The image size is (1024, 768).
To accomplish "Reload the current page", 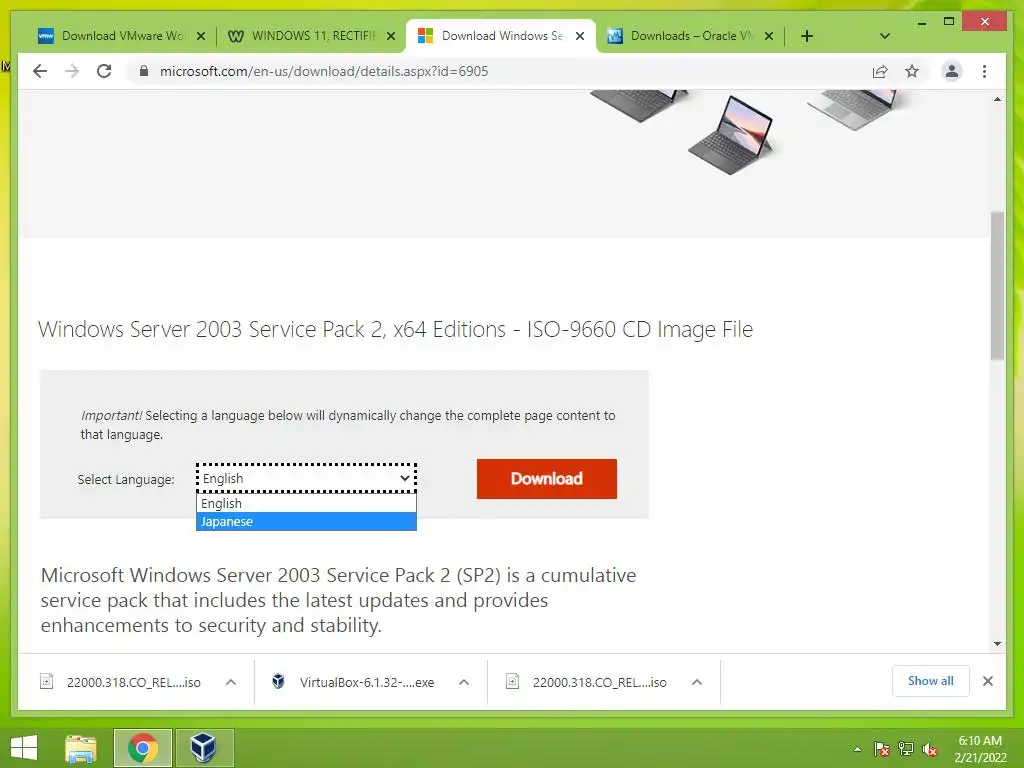I will [104, 71].
